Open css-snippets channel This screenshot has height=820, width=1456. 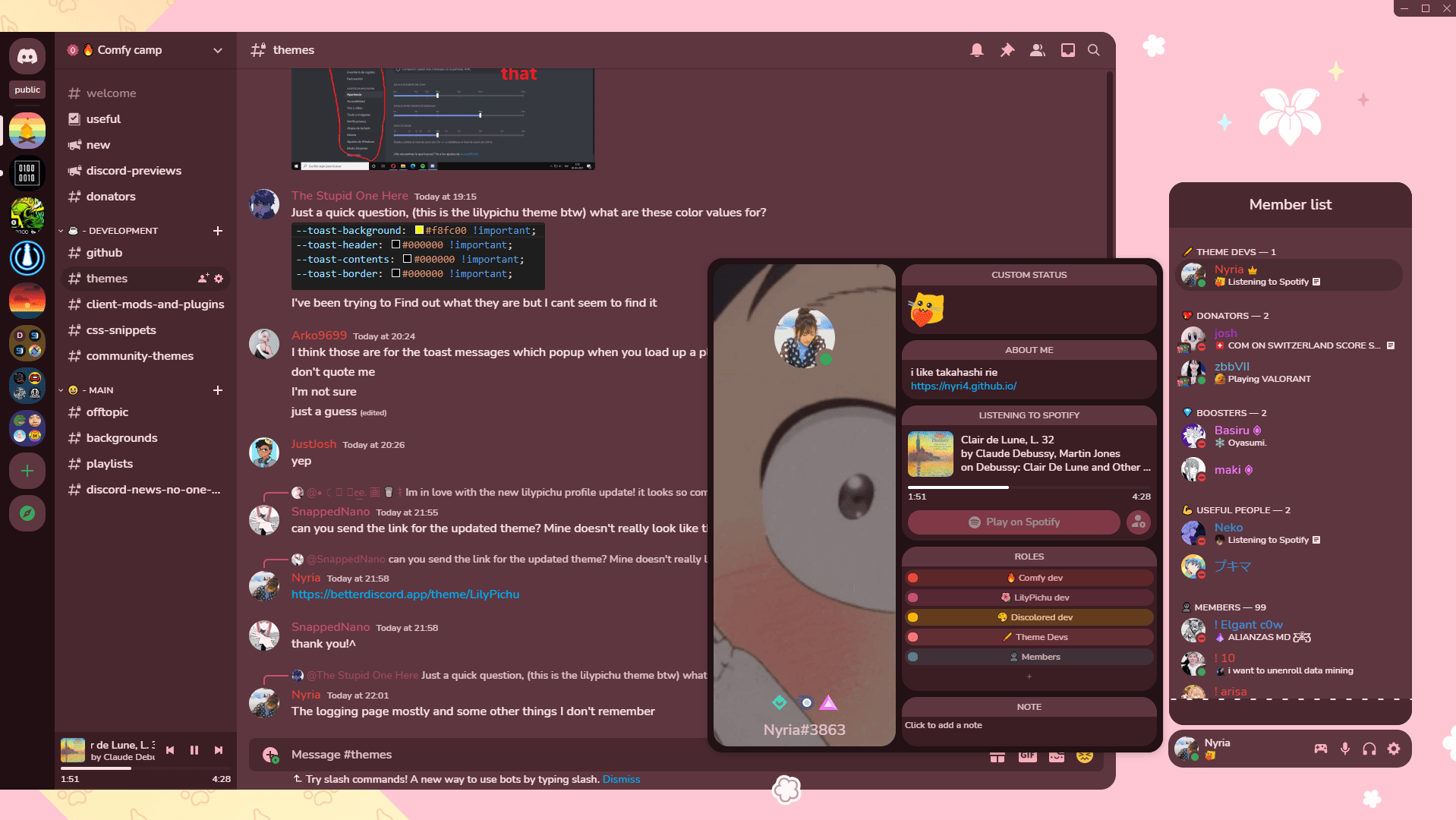pyautogui.click(x=145, y=330)
